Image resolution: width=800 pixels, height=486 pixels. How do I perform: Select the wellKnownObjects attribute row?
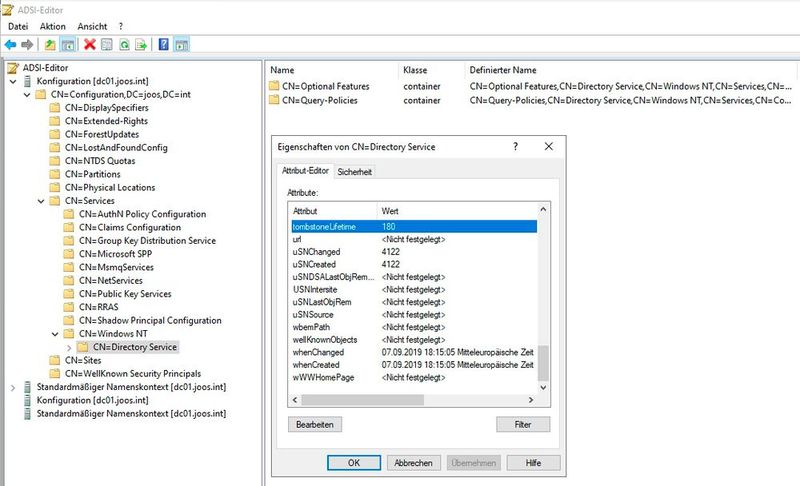414,340
